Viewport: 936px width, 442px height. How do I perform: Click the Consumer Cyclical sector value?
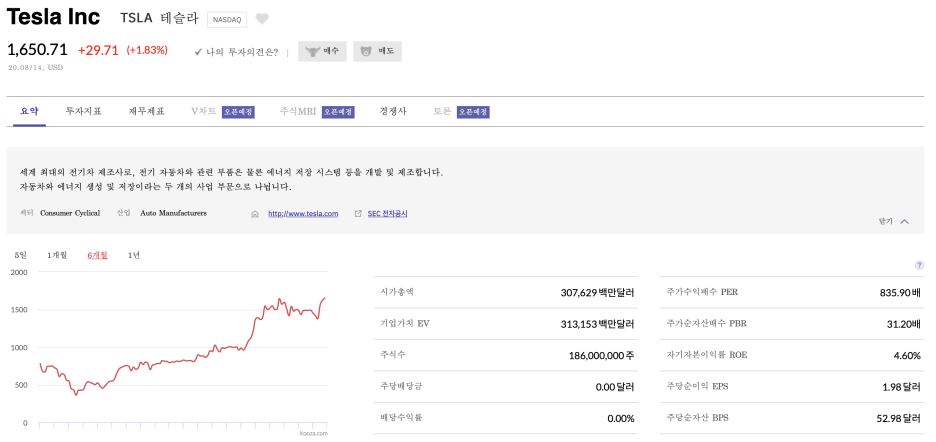point(70,213)
